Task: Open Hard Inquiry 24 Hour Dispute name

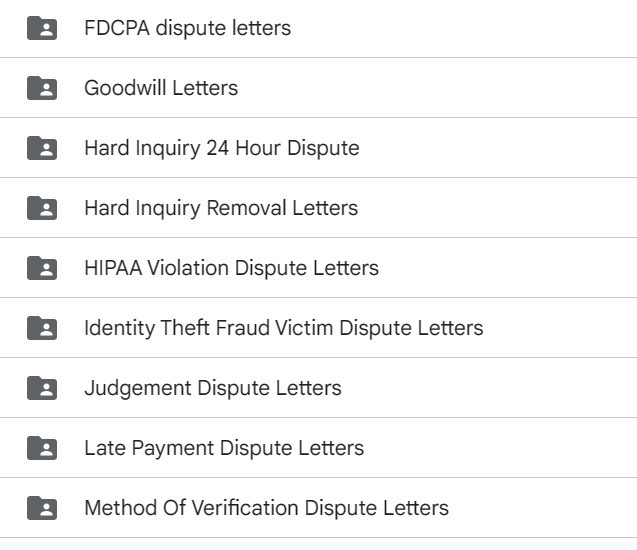Action: coord(222,148)
